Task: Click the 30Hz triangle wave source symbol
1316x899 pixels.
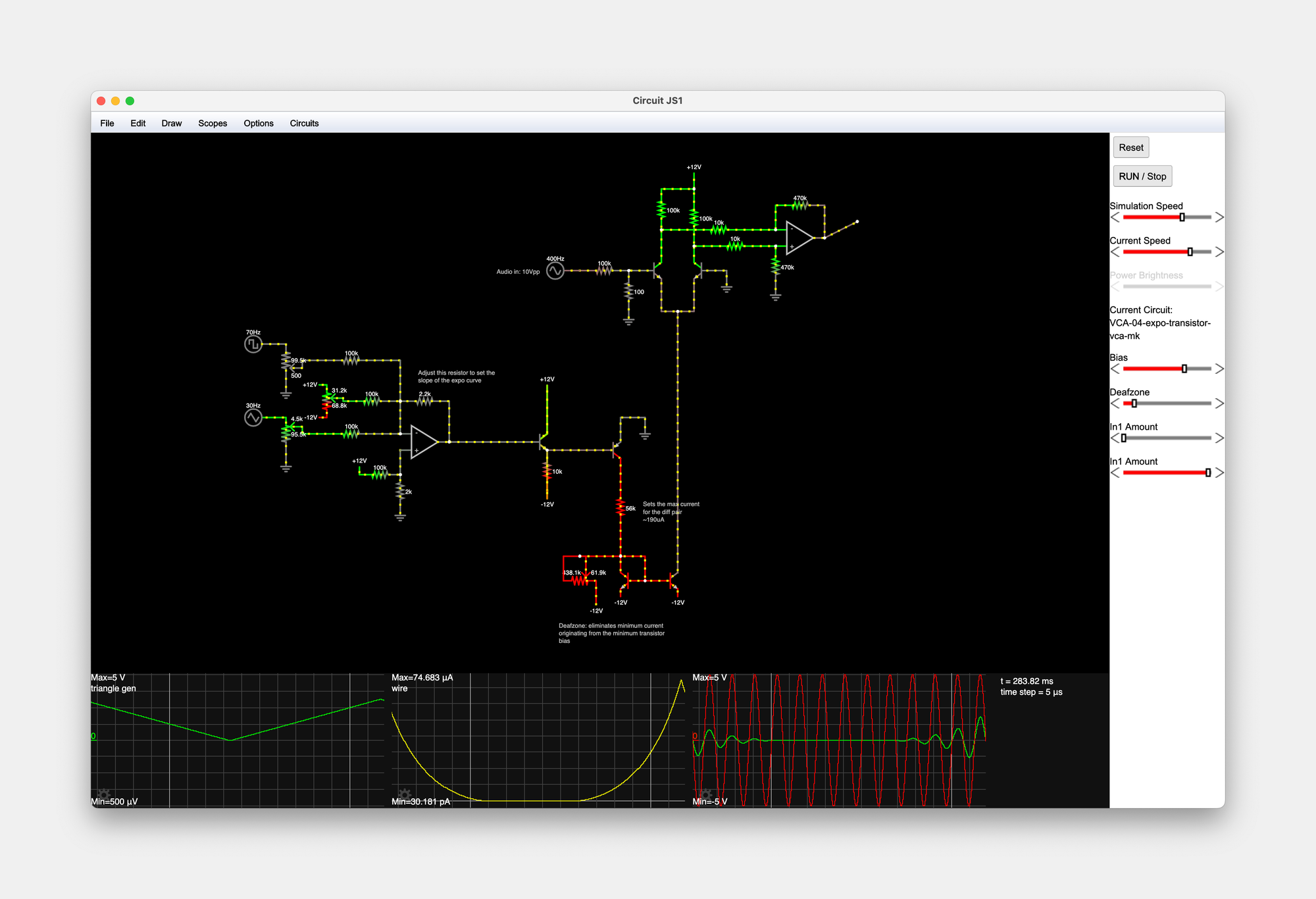Action: pyautogui.click(x=253, y=417)
